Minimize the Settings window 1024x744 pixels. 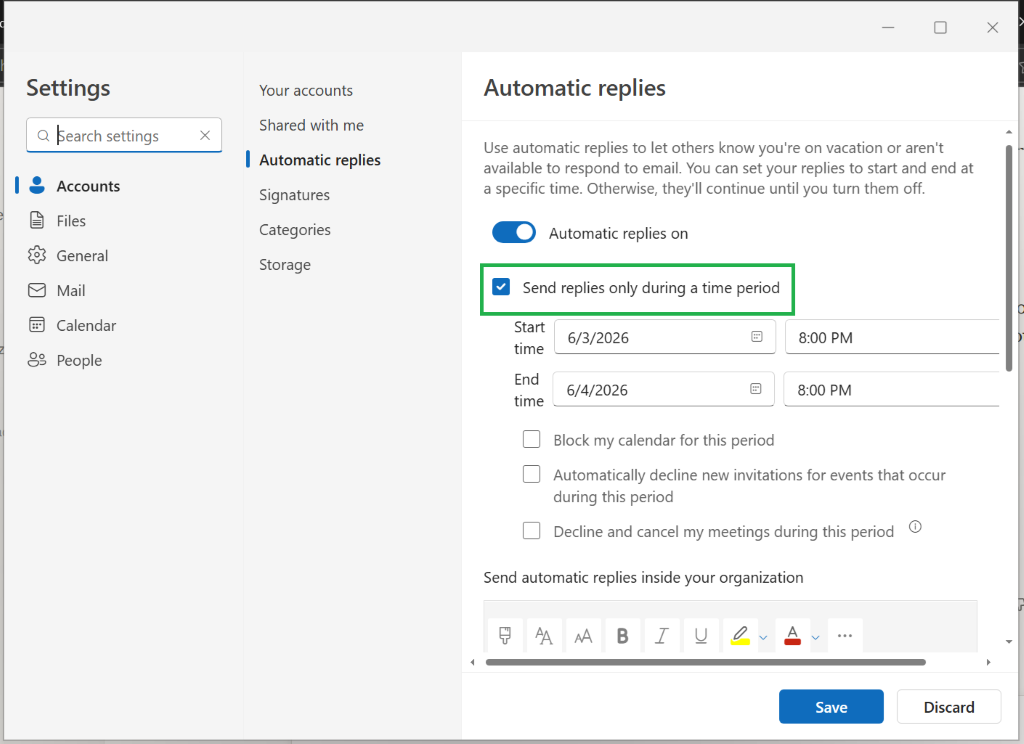[x=888, y=27]
